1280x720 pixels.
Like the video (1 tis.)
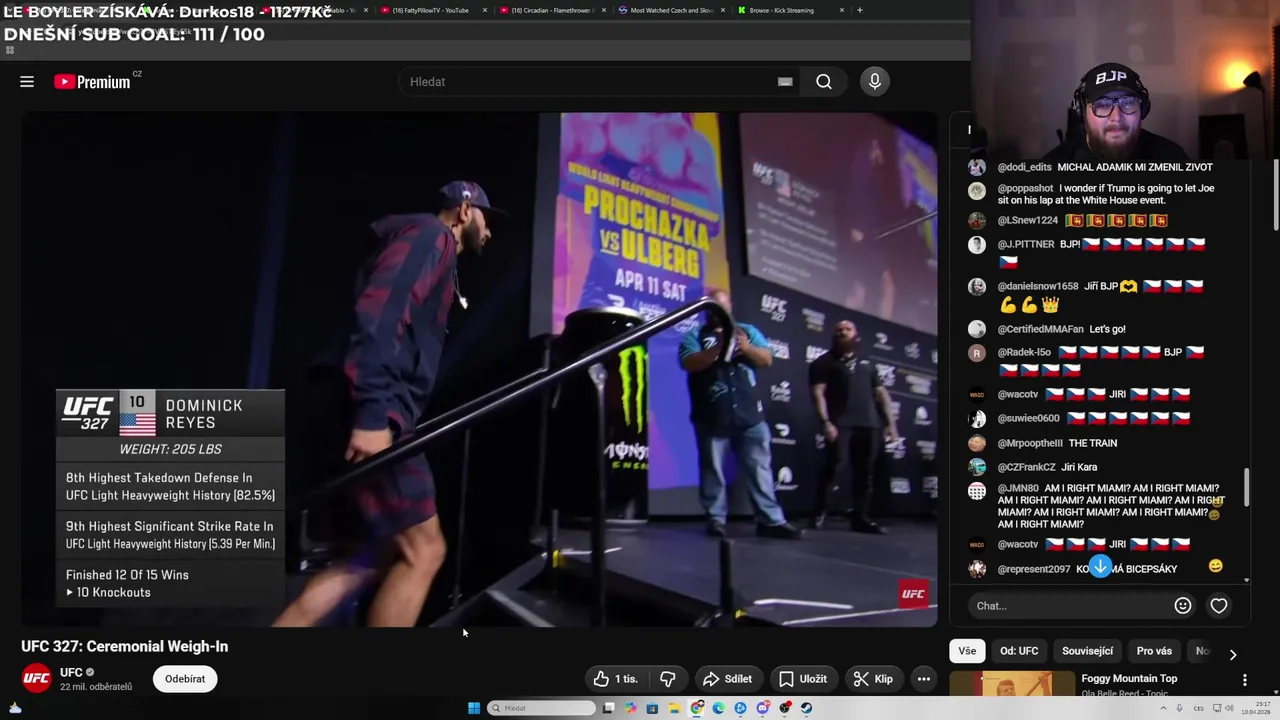[615, 679]
